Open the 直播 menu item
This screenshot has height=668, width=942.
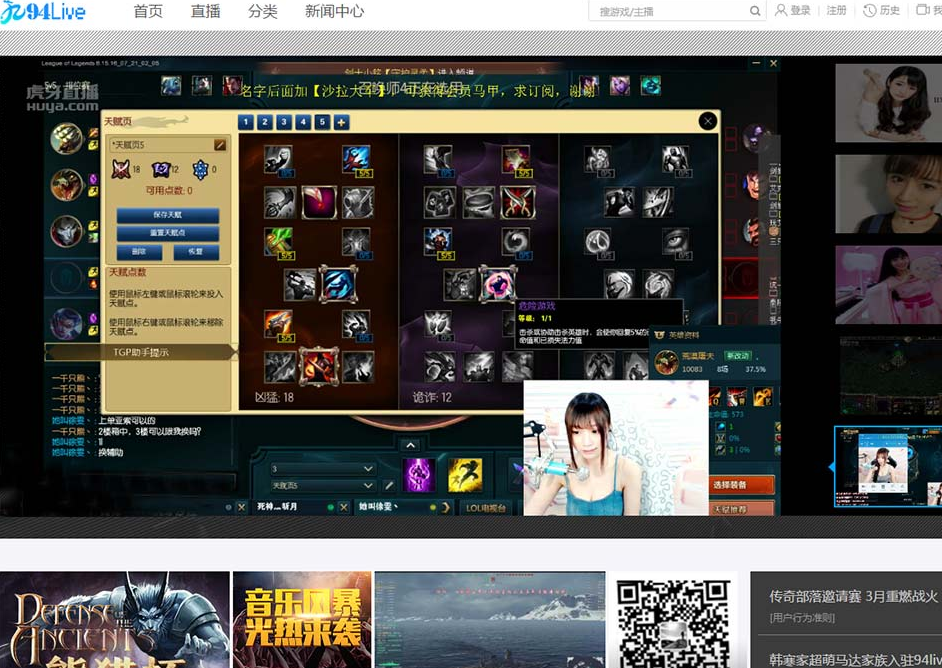pyautogui.click(x=206, y=12)
